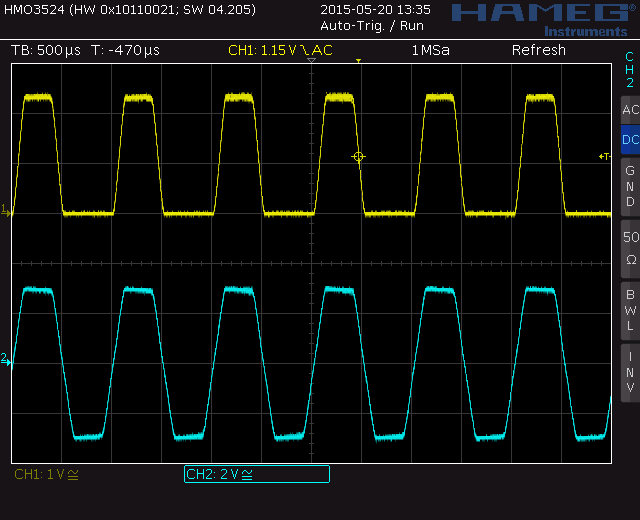
Task: Toggle INV to invert channel 2
Action: 629,371
